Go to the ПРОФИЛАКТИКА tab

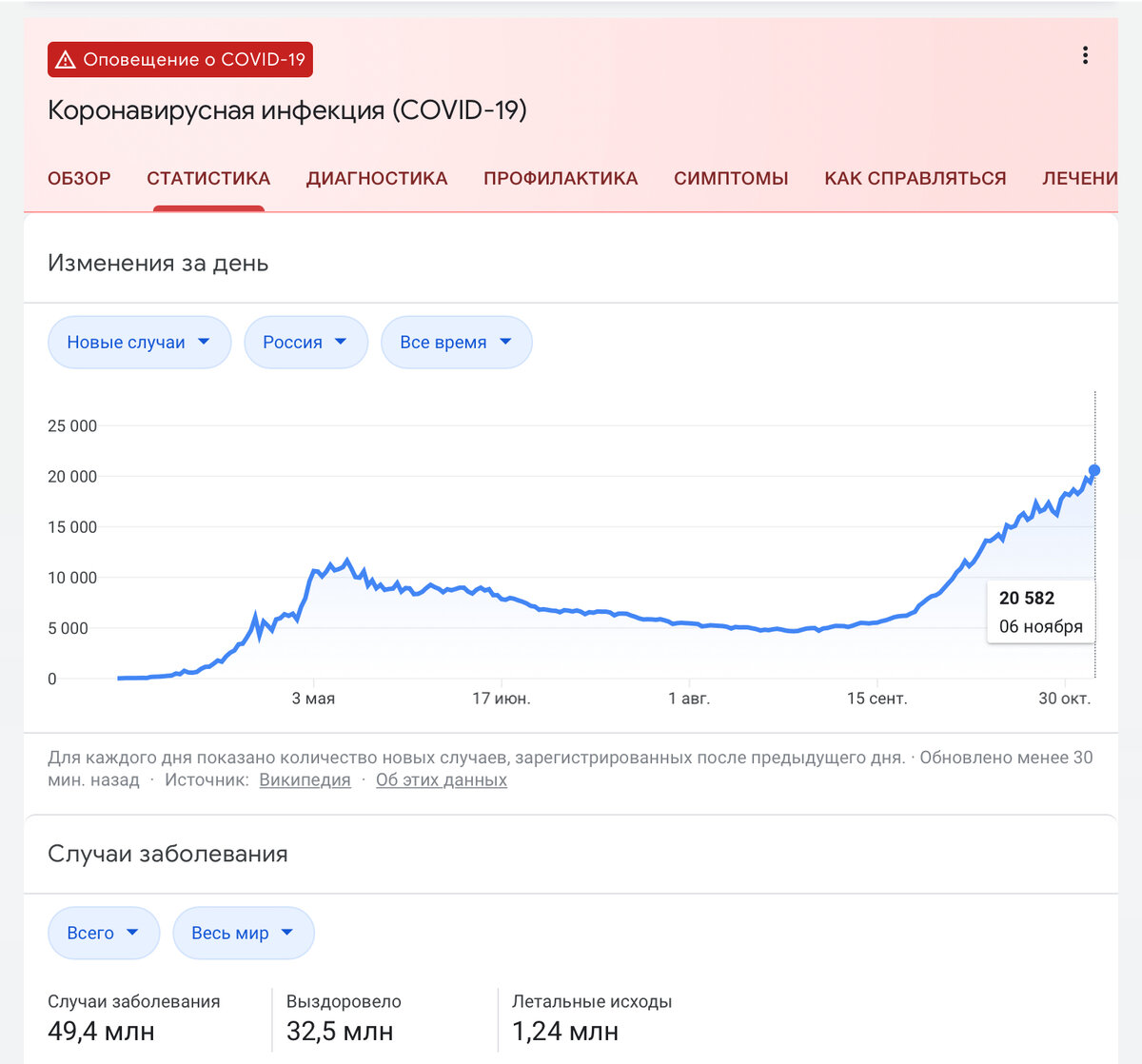tap(561, 178)
